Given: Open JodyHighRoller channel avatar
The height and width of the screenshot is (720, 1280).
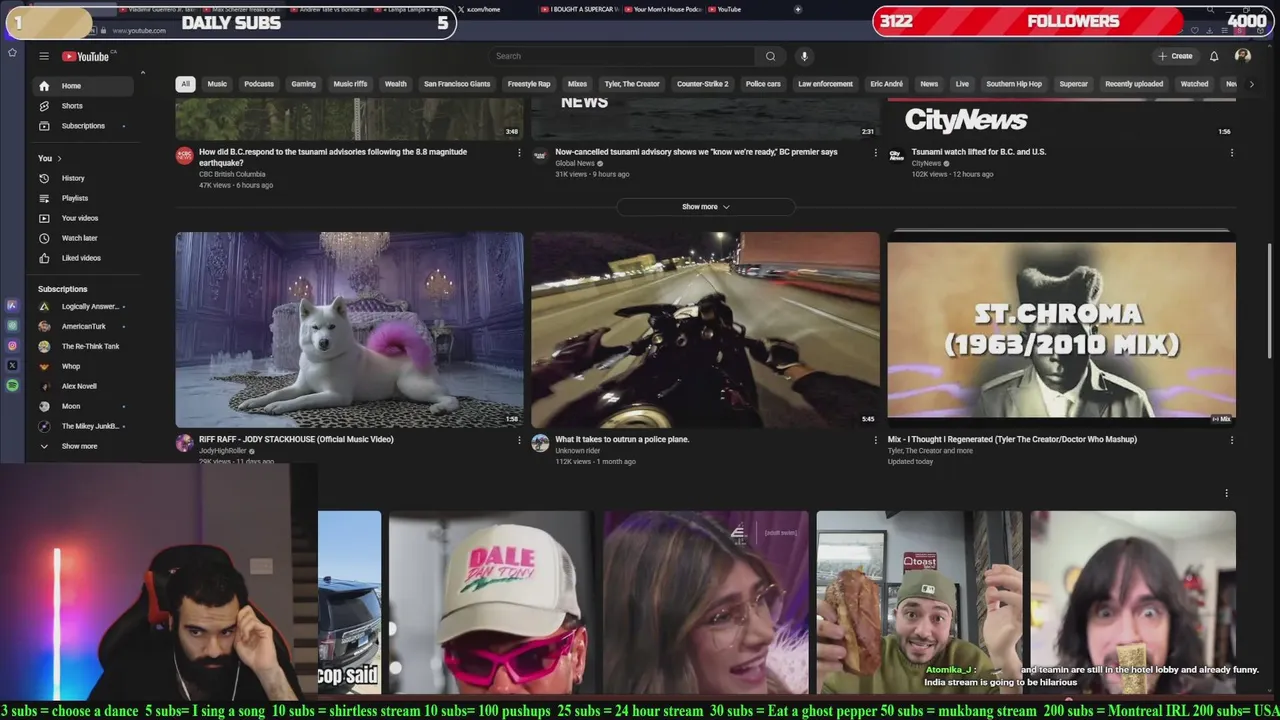Looking at the screenshot, I should (184, 443).
